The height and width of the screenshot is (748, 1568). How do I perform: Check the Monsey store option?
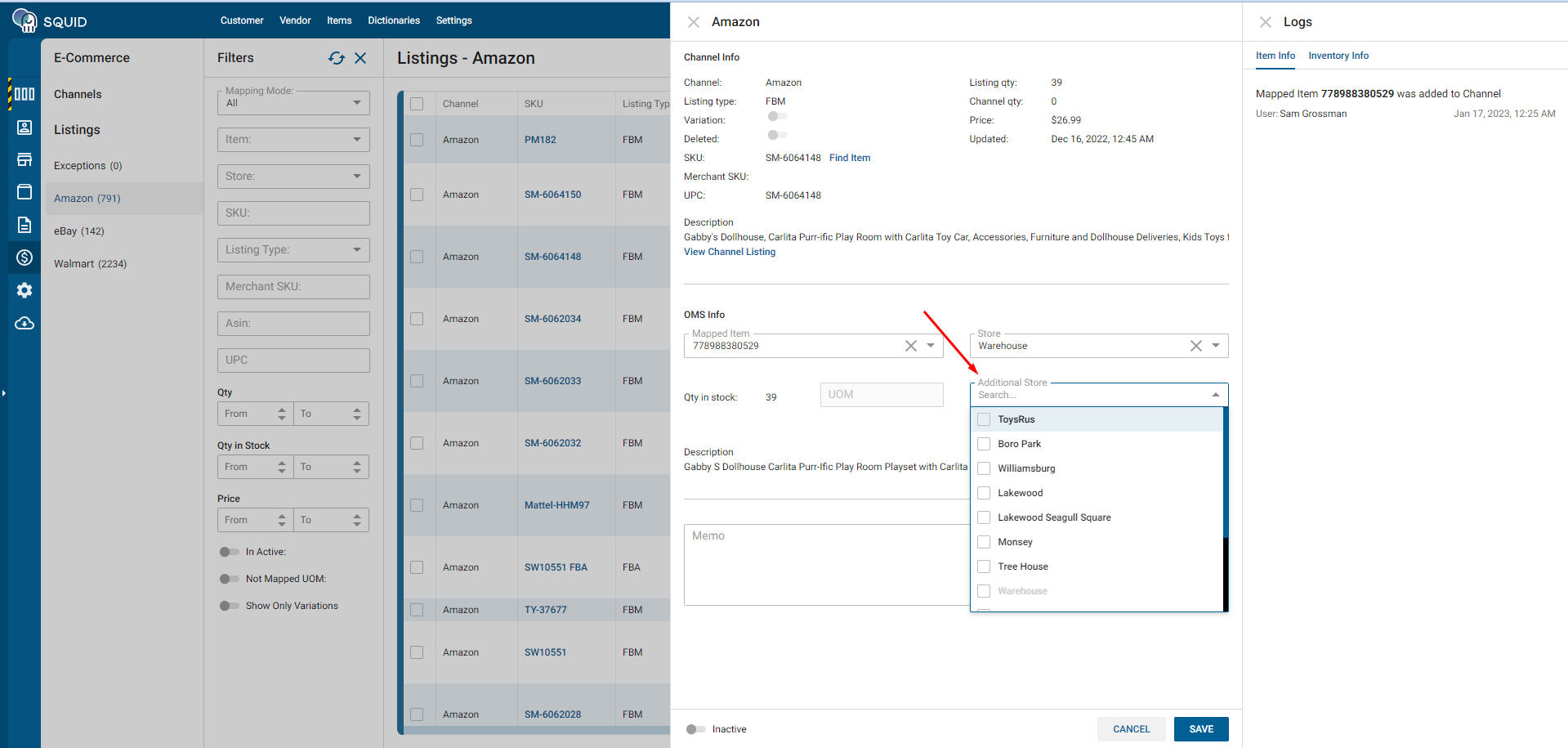[984, 542]
